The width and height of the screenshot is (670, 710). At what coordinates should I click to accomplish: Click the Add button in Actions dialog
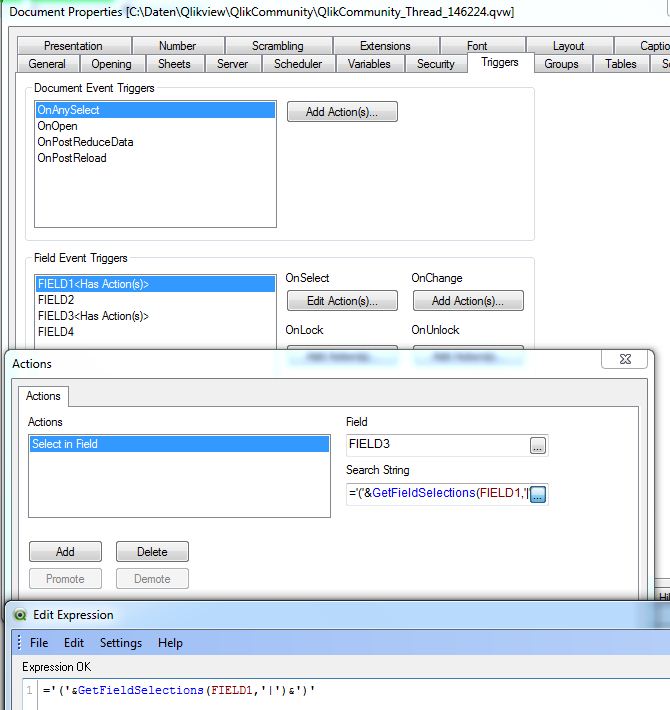65,552
